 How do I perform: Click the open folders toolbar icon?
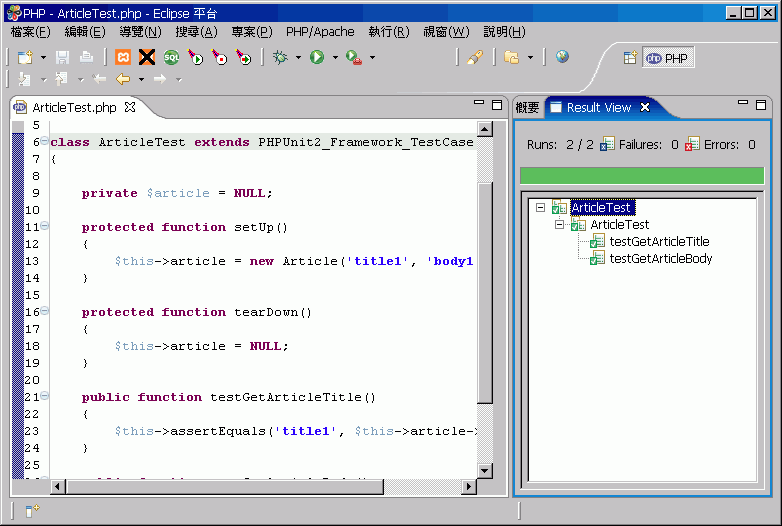tap(511, 57)
